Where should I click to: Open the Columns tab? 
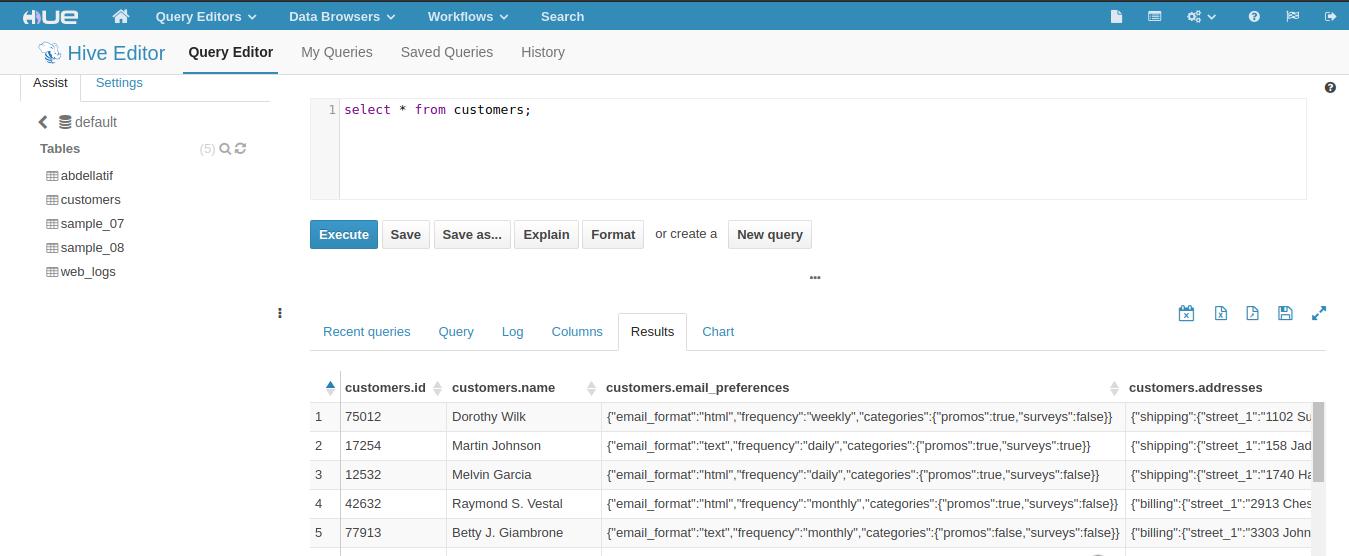pyautogui.click(x=577, y=332)
